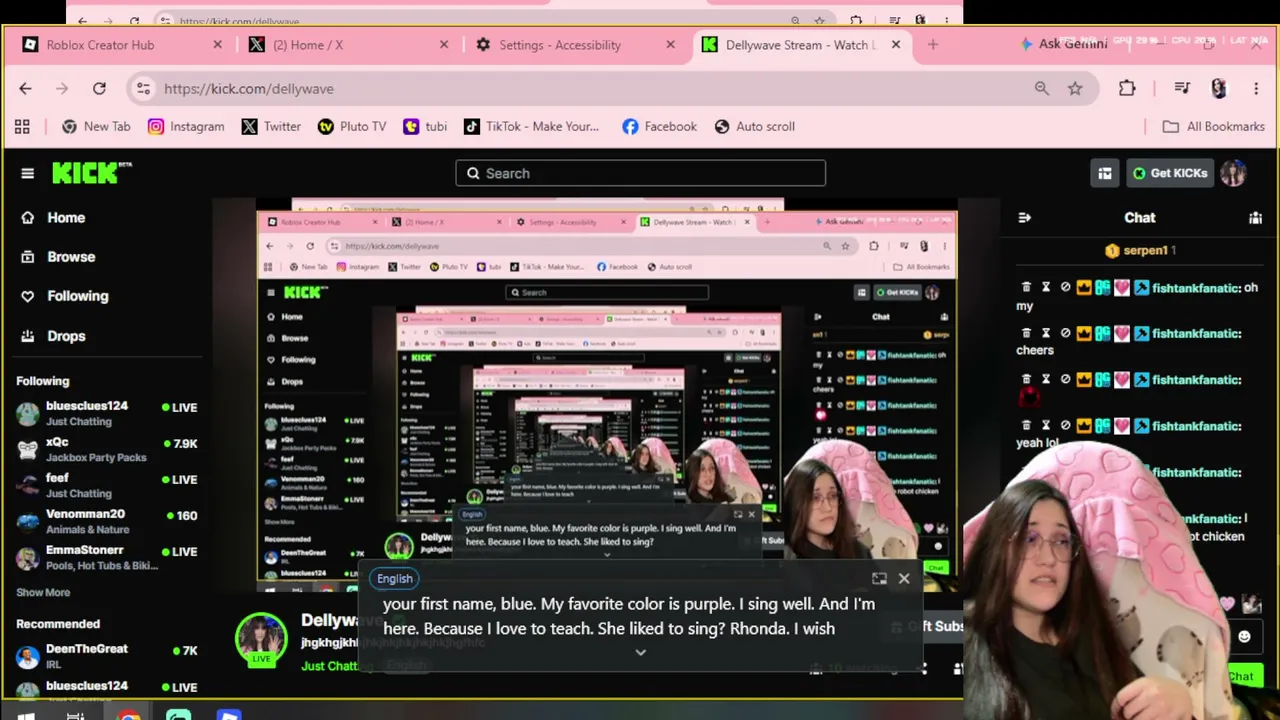Timeout fishtankfanatic on the "cheers" message
Viewport: 1280px width, 720px height.
[x=1046, y=334]
